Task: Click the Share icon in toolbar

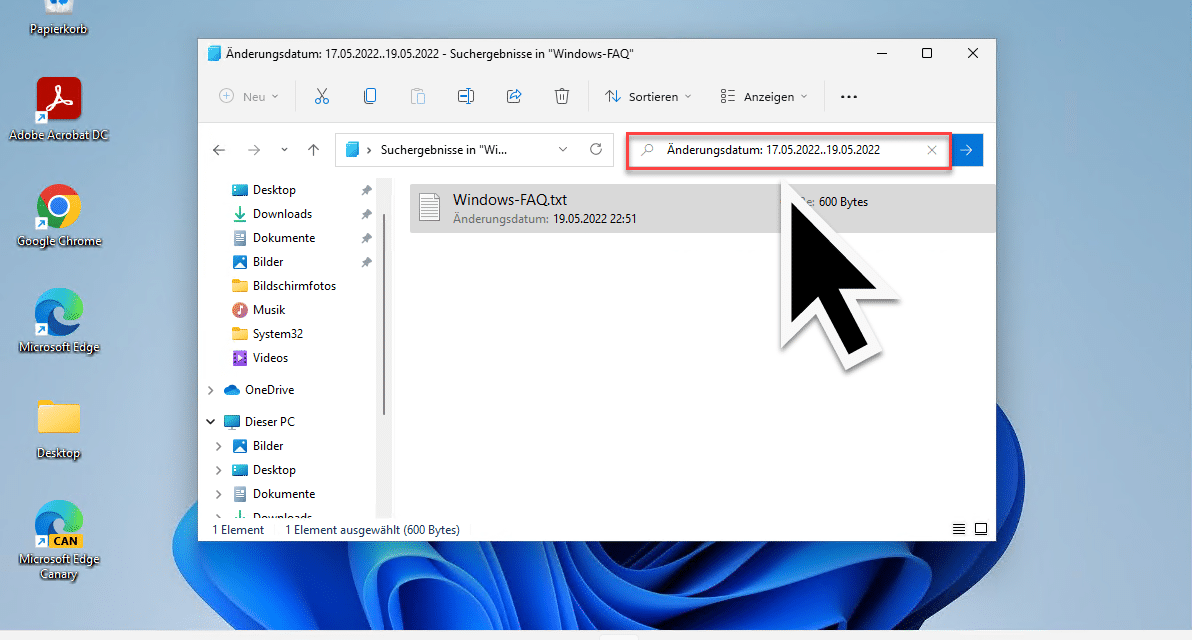Action: (514, 97)
